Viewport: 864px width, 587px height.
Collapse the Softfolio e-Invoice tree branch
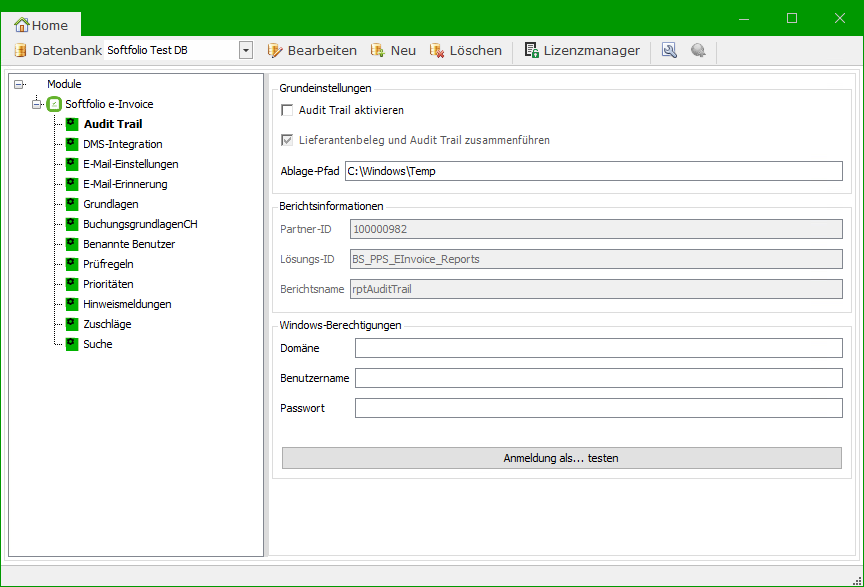click(37, 104)
